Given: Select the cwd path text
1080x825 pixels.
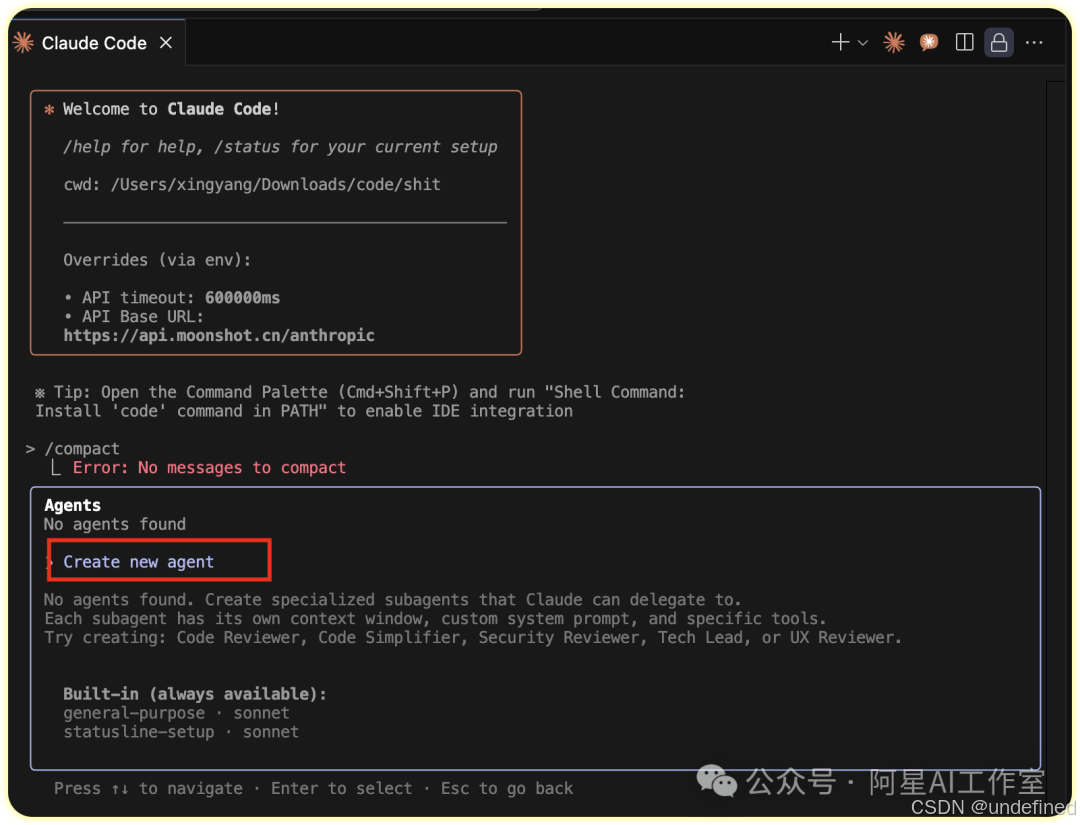Looking at the screenshot, I should [252, 185].
